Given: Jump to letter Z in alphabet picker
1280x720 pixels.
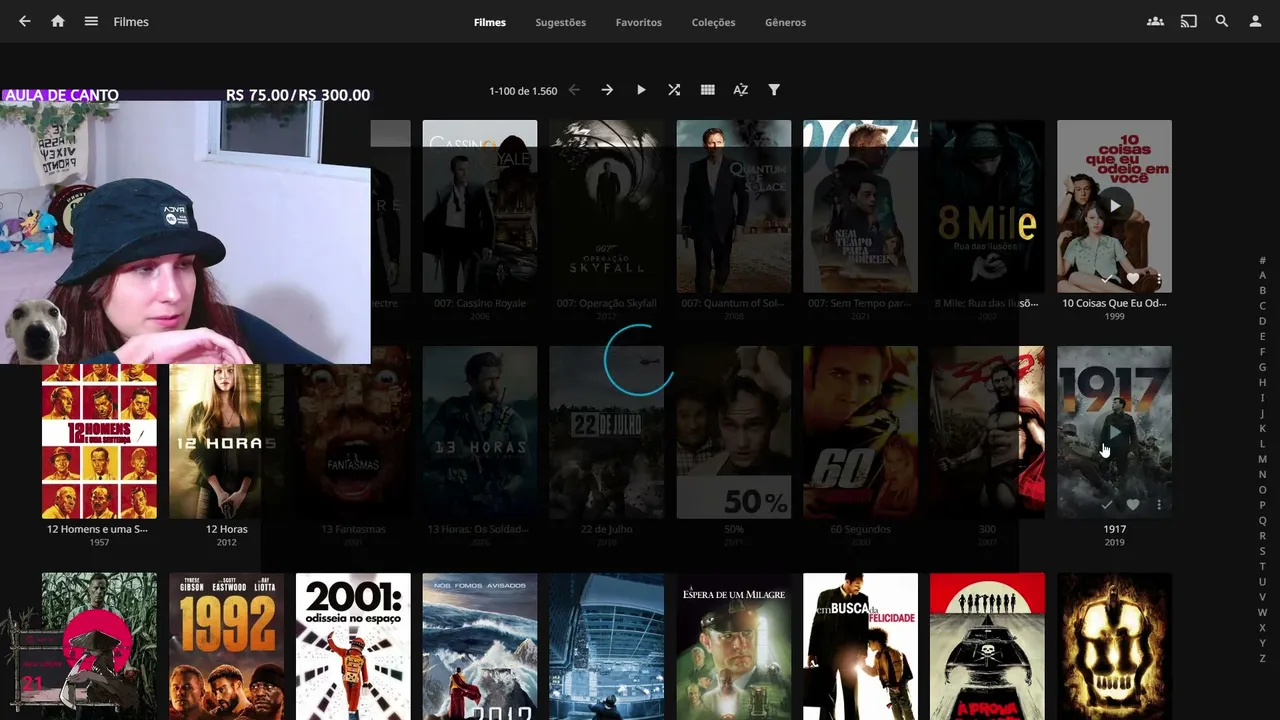Looking at the screenshot, I should pos(1263,658).
